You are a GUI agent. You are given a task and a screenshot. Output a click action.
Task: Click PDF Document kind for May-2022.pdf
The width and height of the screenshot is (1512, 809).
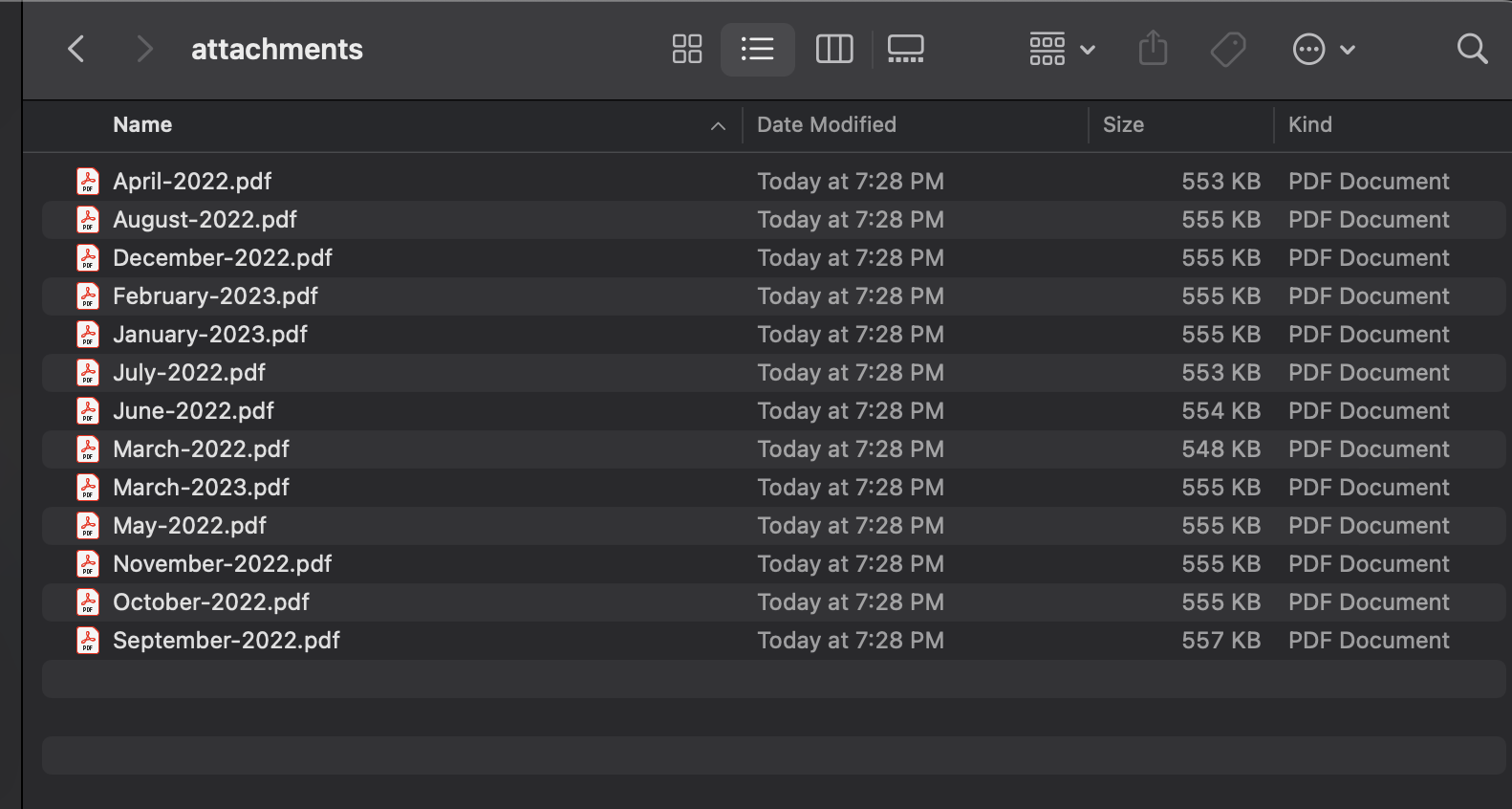tap(1369, 526)
